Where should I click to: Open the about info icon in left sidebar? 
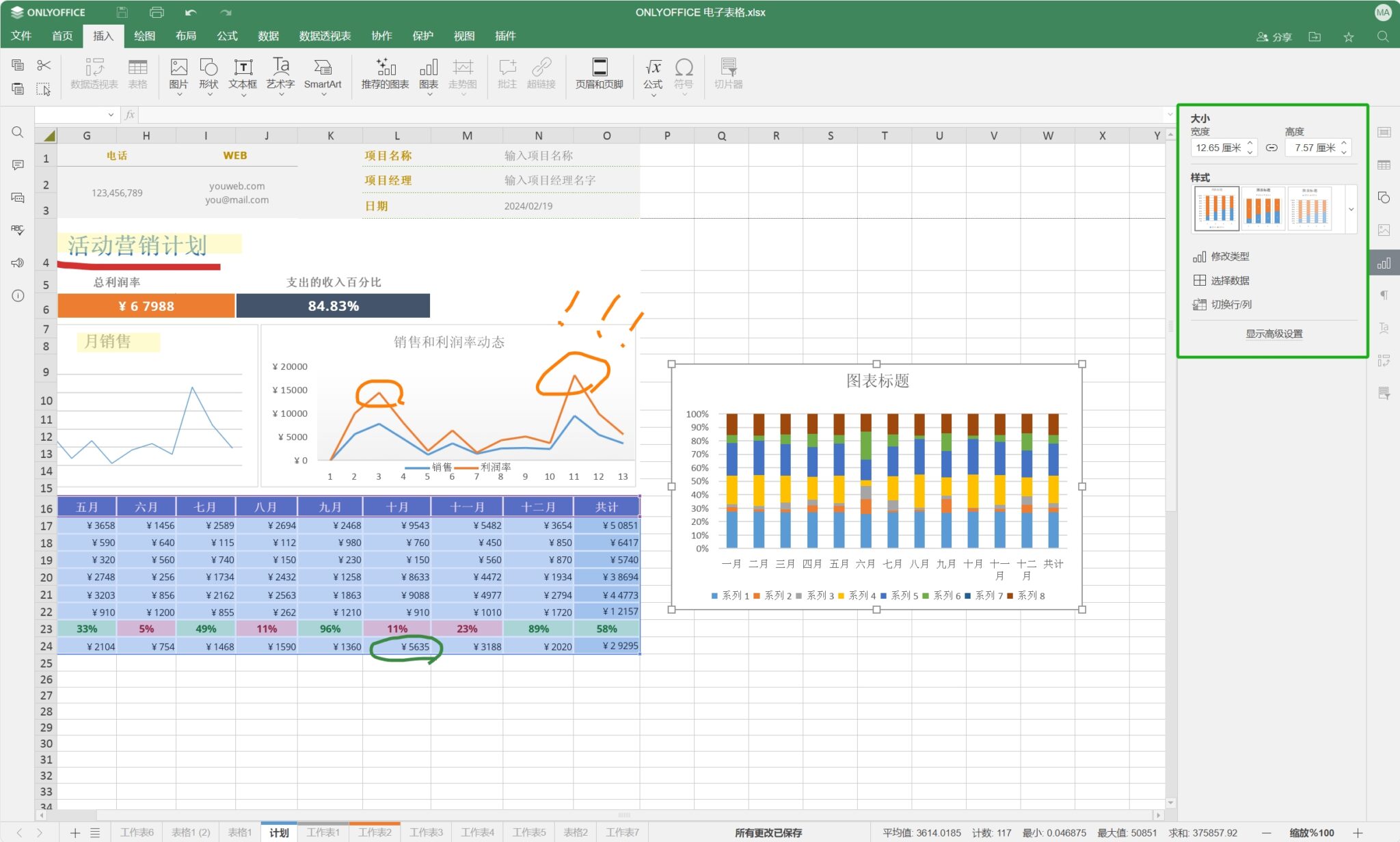(x=18, y=296)
